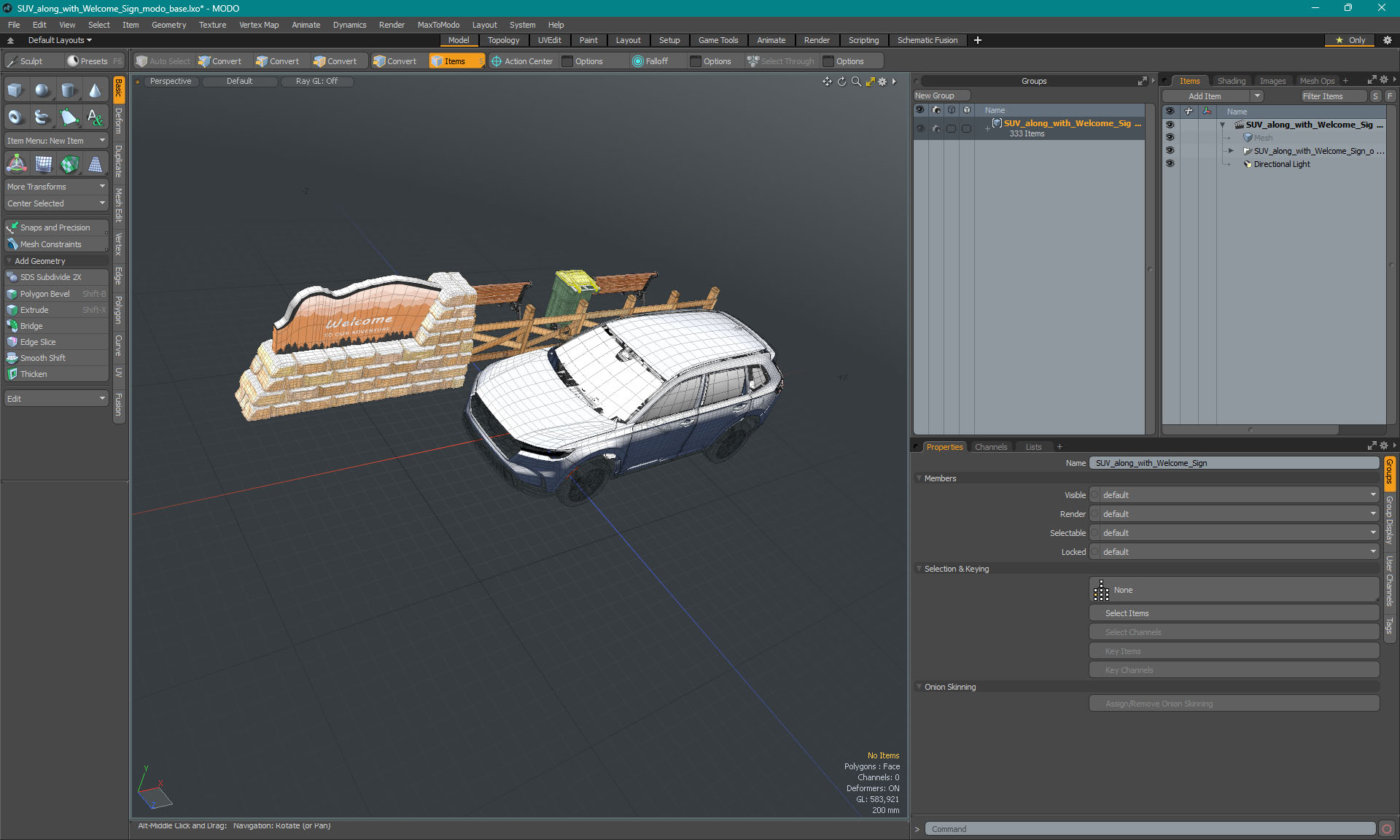
Task: Click the New Group button
Action: coord(941,96)
